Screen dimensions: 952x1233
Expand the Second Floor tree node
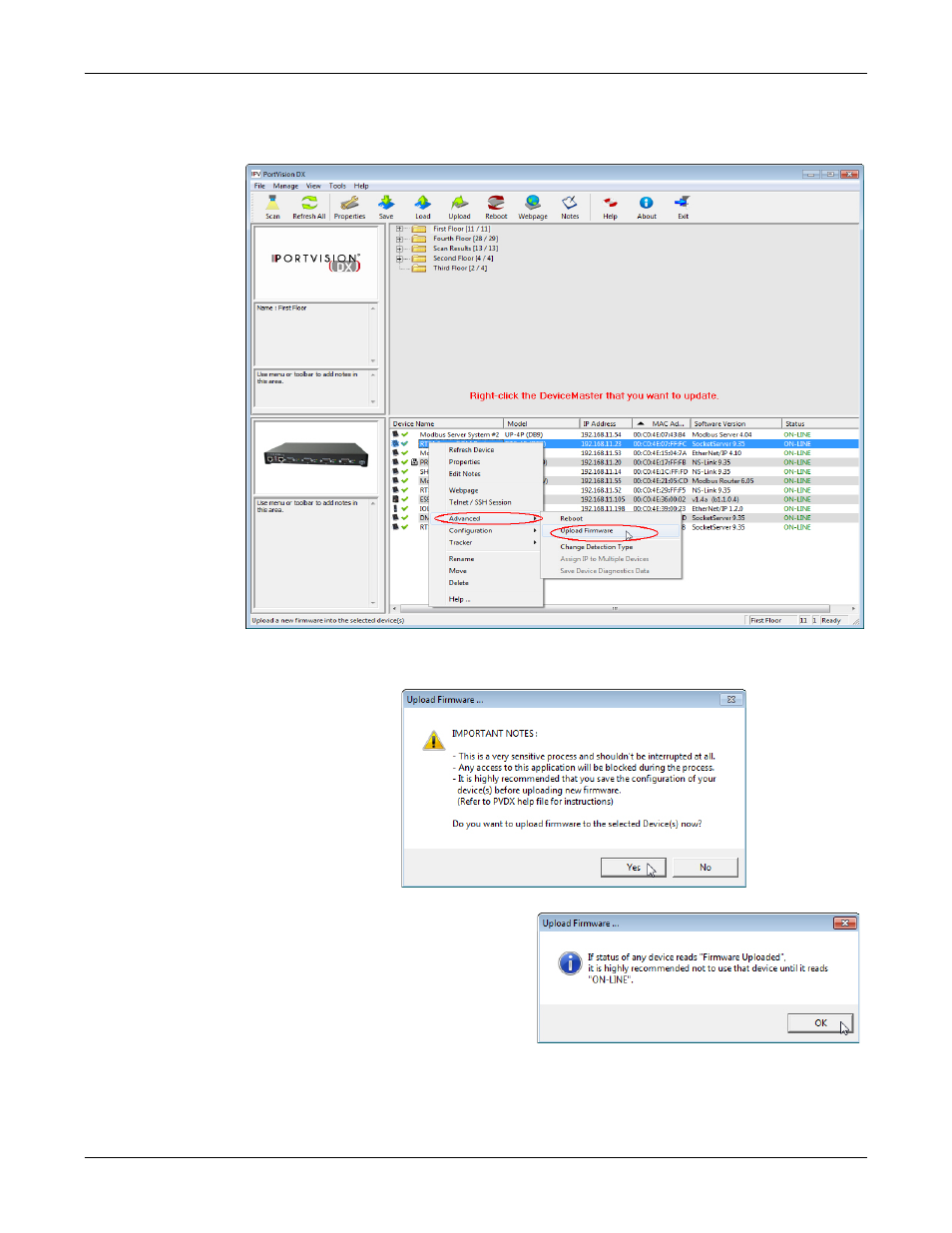click(x=399, y=258)
